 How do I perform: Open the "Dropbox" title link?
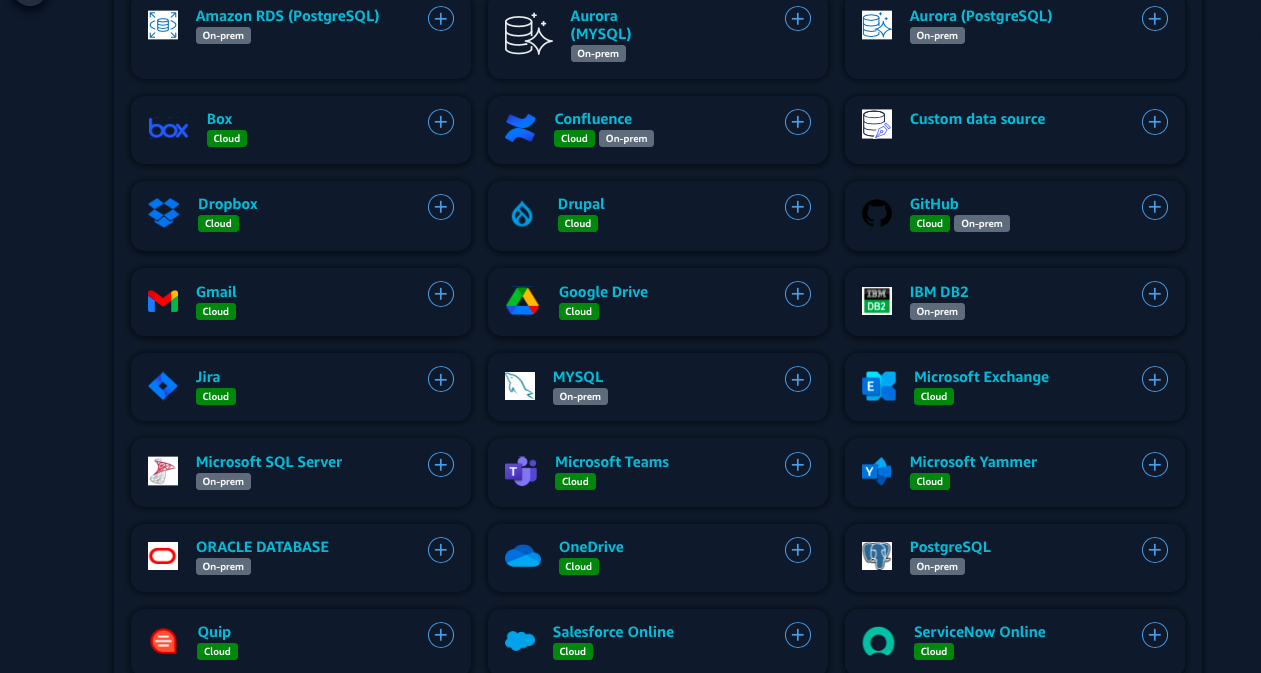click(x=228, y=204)
